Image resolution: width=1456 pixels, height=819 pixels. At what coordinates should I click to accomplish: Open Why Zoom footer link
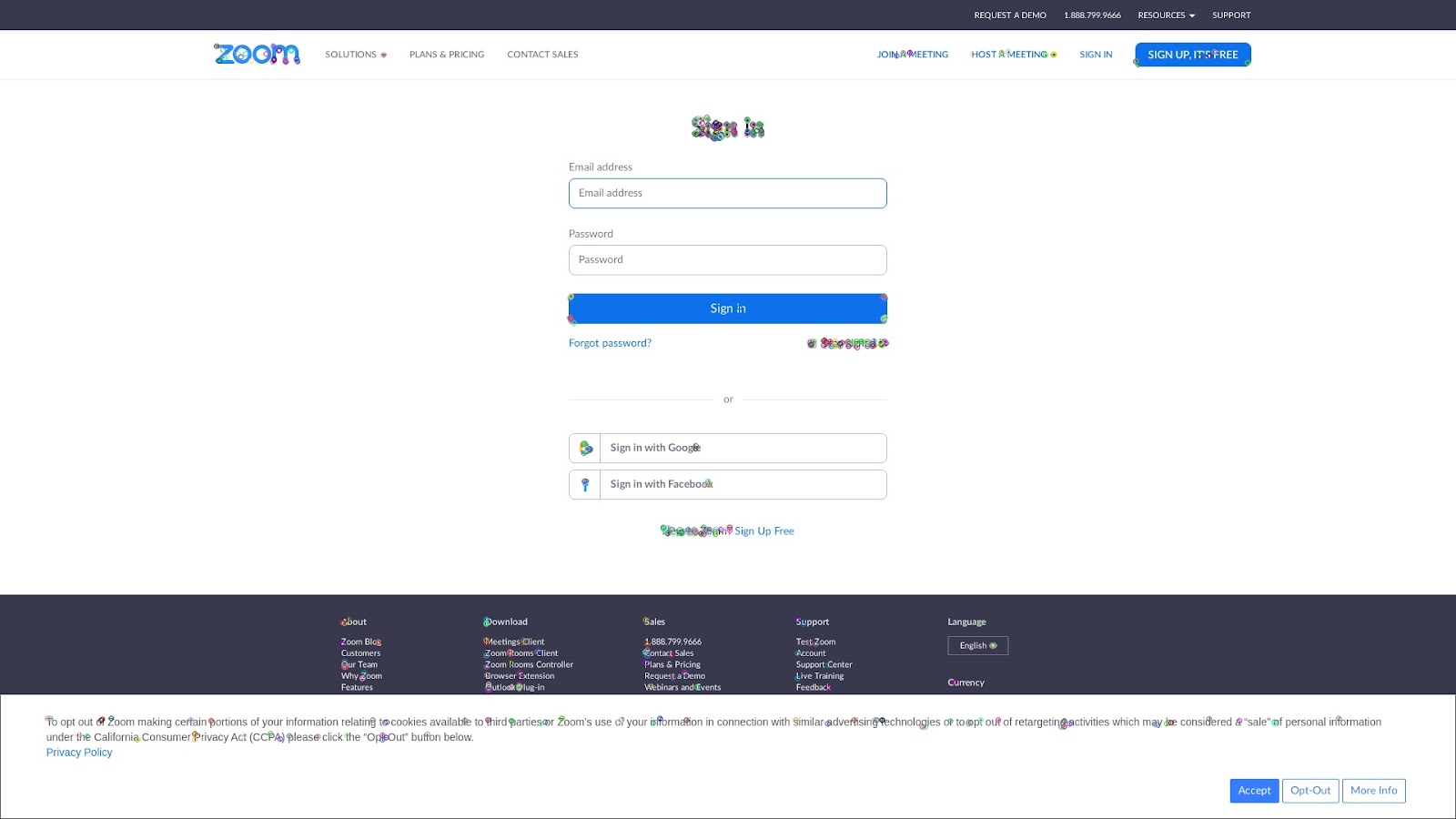point(361,676)
